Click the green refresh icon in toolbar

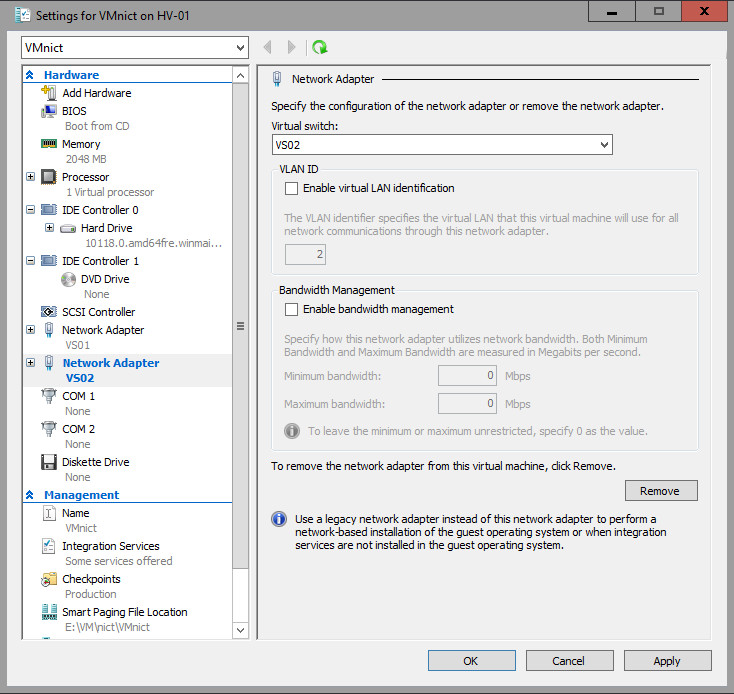320,47
